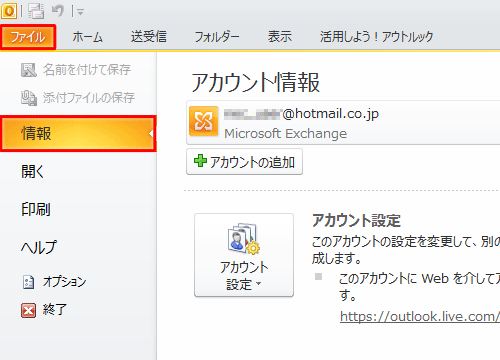Open the outlook.live.com web access link
This screenshot has height=360, width=500.
pos(420,316)
